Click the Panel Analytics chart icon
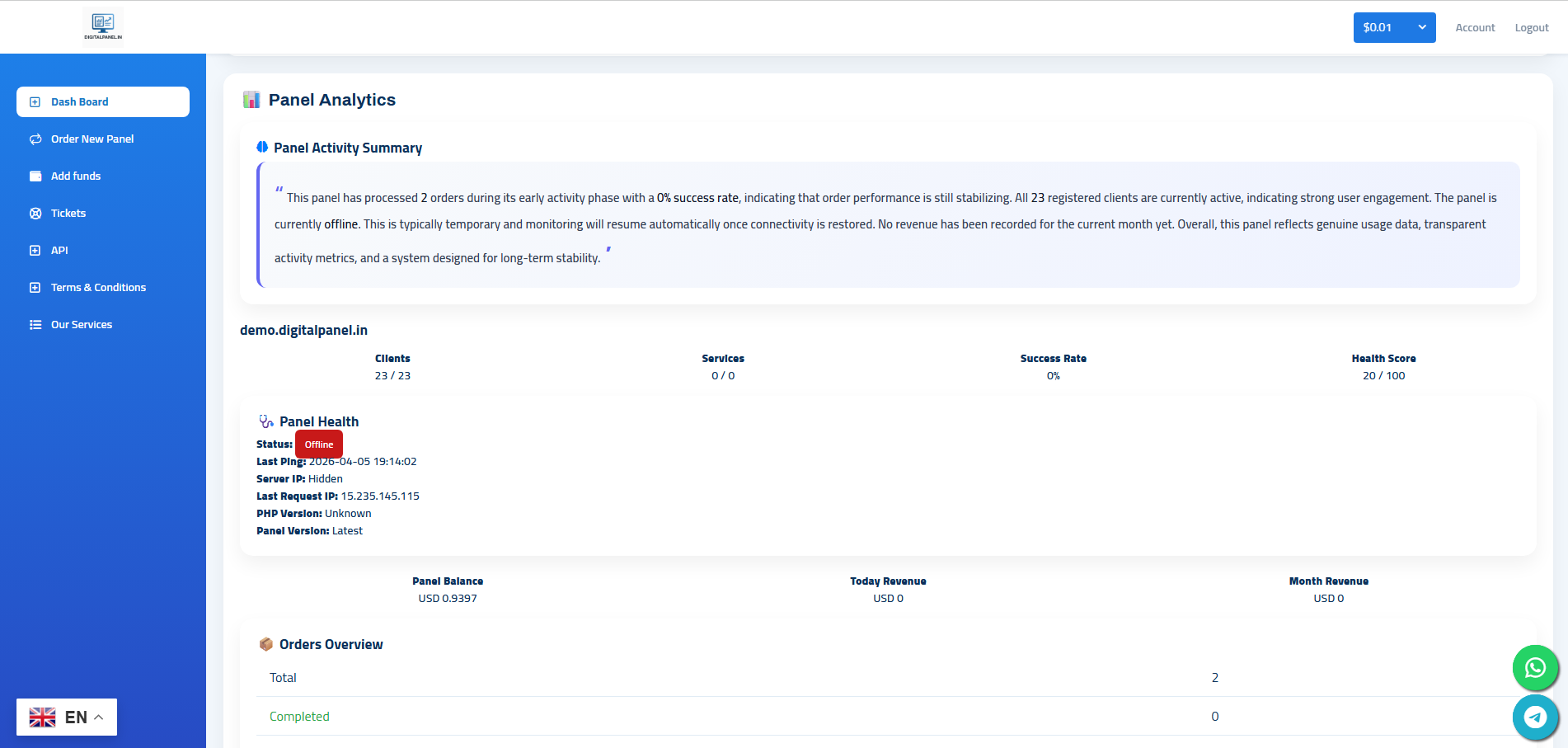 click(251, 101)
